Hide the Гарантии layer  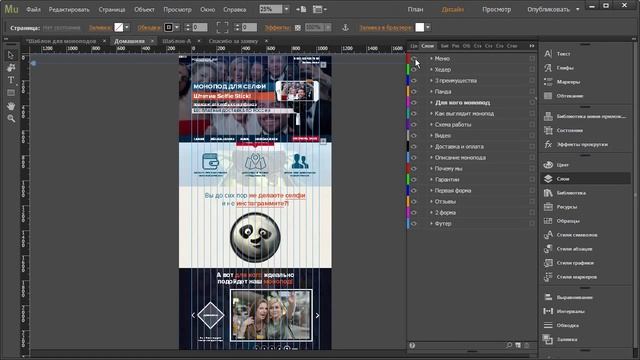413,180
